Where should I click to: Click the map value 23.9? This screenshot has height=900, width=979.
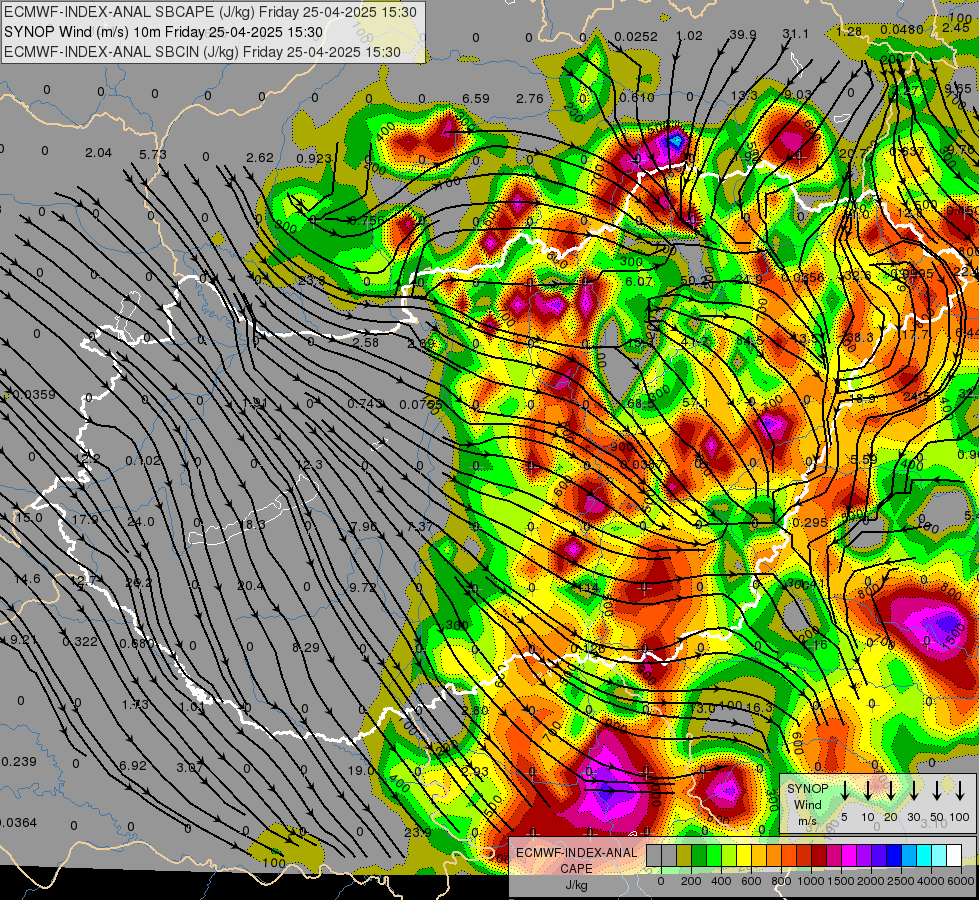(x=417, y=832)
